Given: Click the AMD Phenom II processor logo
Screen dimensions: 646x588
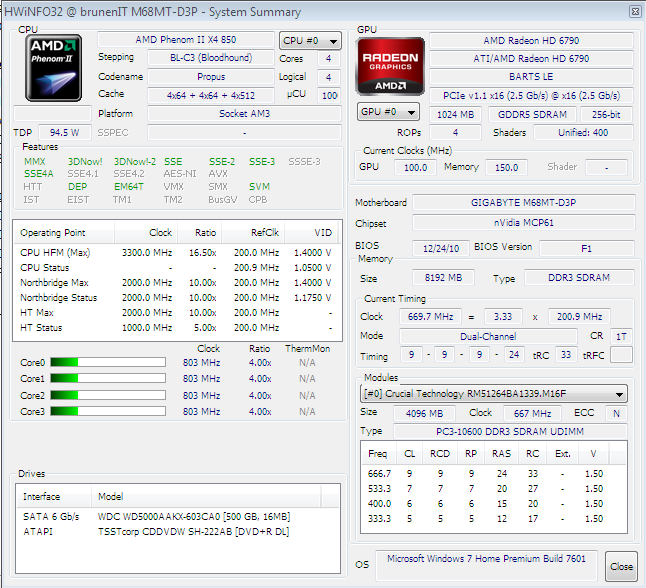Looking at the screenshot, I should click(x=54, y=68).
